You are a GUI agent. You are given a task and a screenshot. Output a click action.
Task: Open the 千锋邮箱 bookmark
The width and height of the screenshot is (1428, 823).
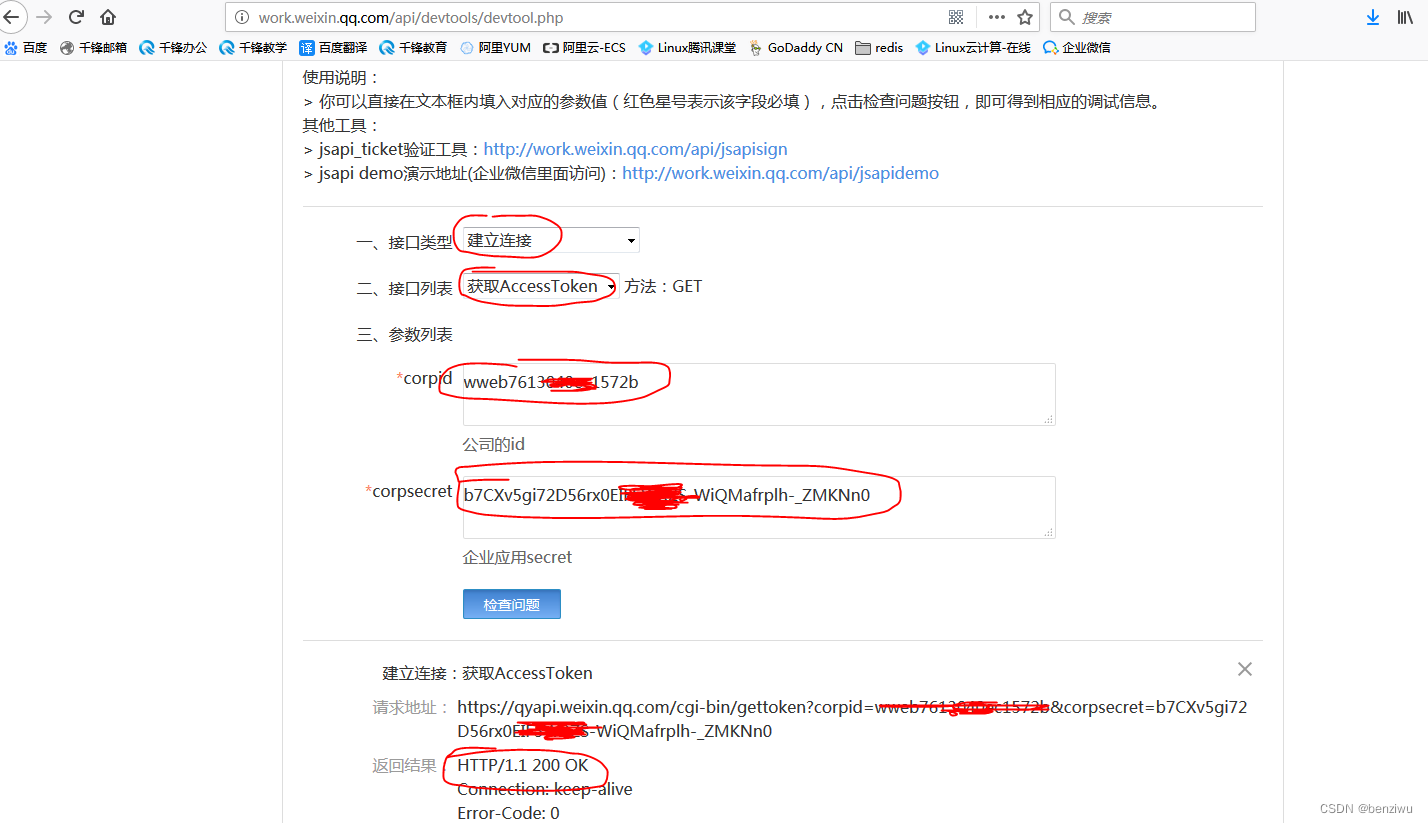[94, 47]
